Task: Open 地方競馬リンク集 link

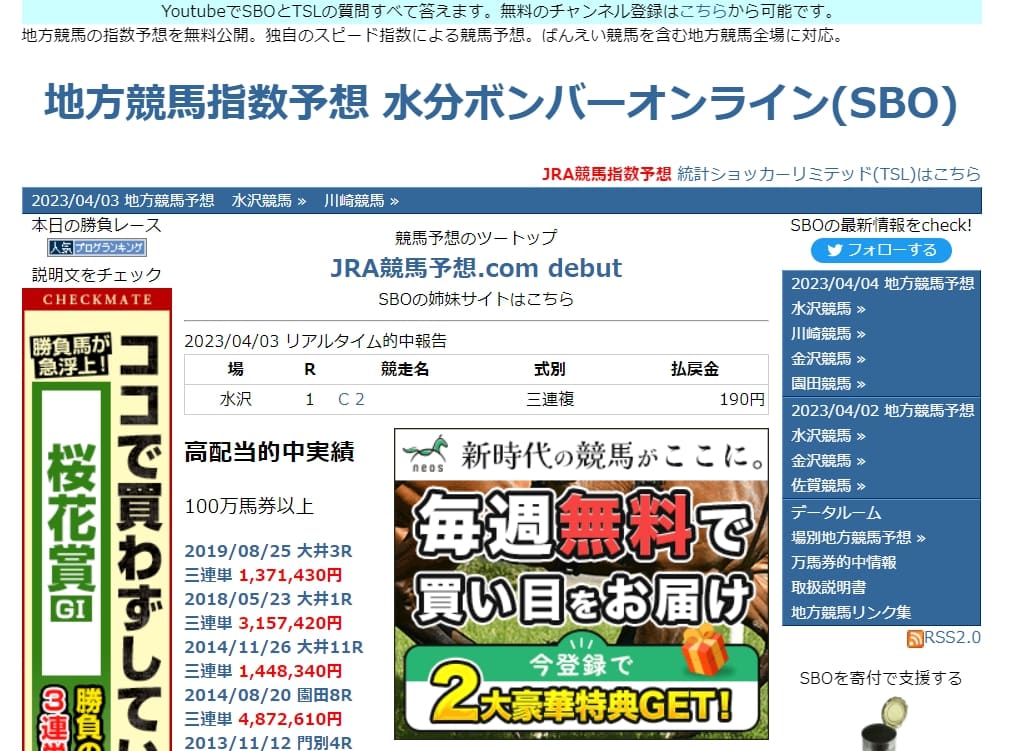Action: (851, 612)
